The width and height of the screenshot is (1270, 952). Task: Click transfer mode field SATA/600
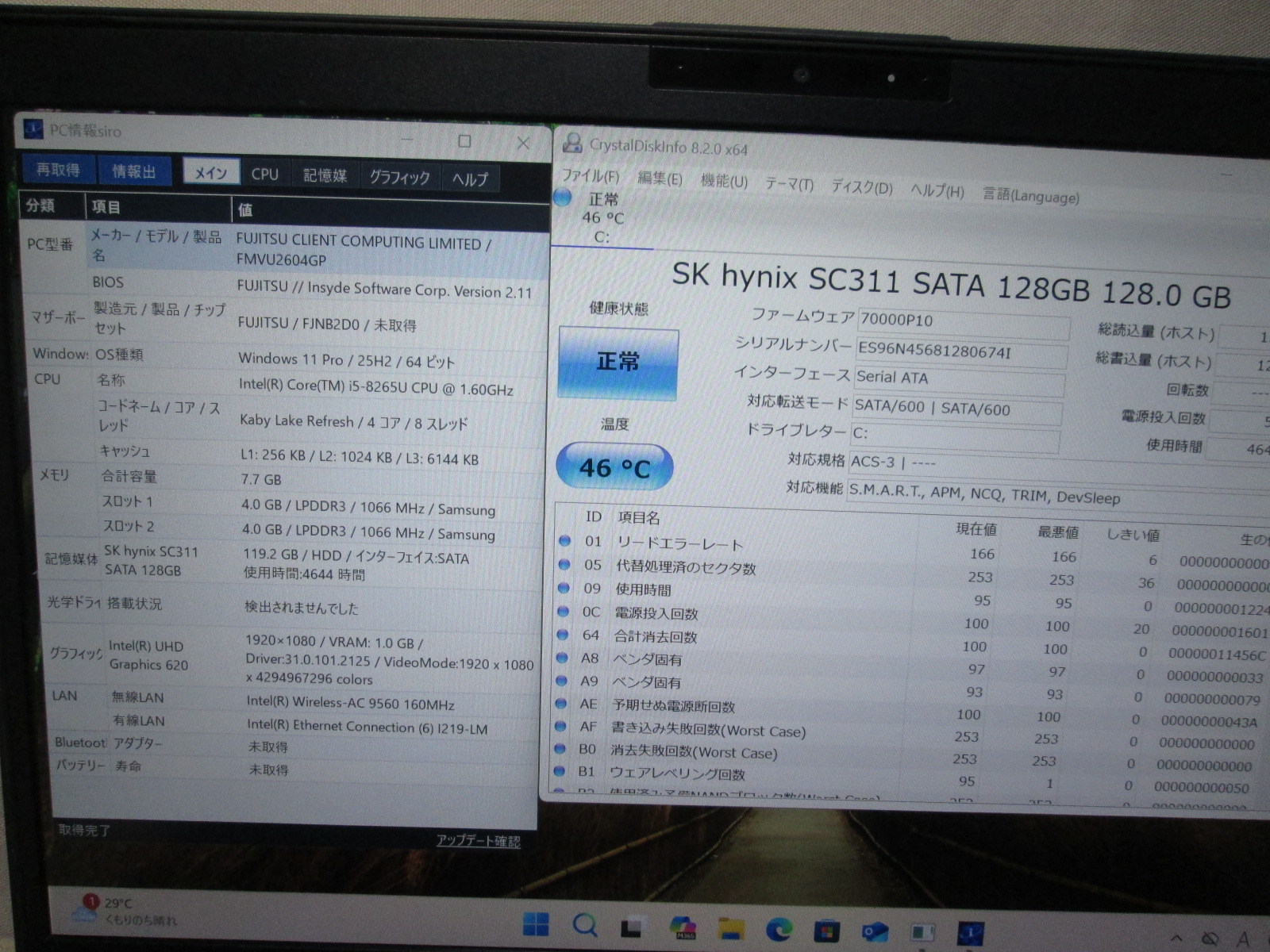click(x=957, y=410)
